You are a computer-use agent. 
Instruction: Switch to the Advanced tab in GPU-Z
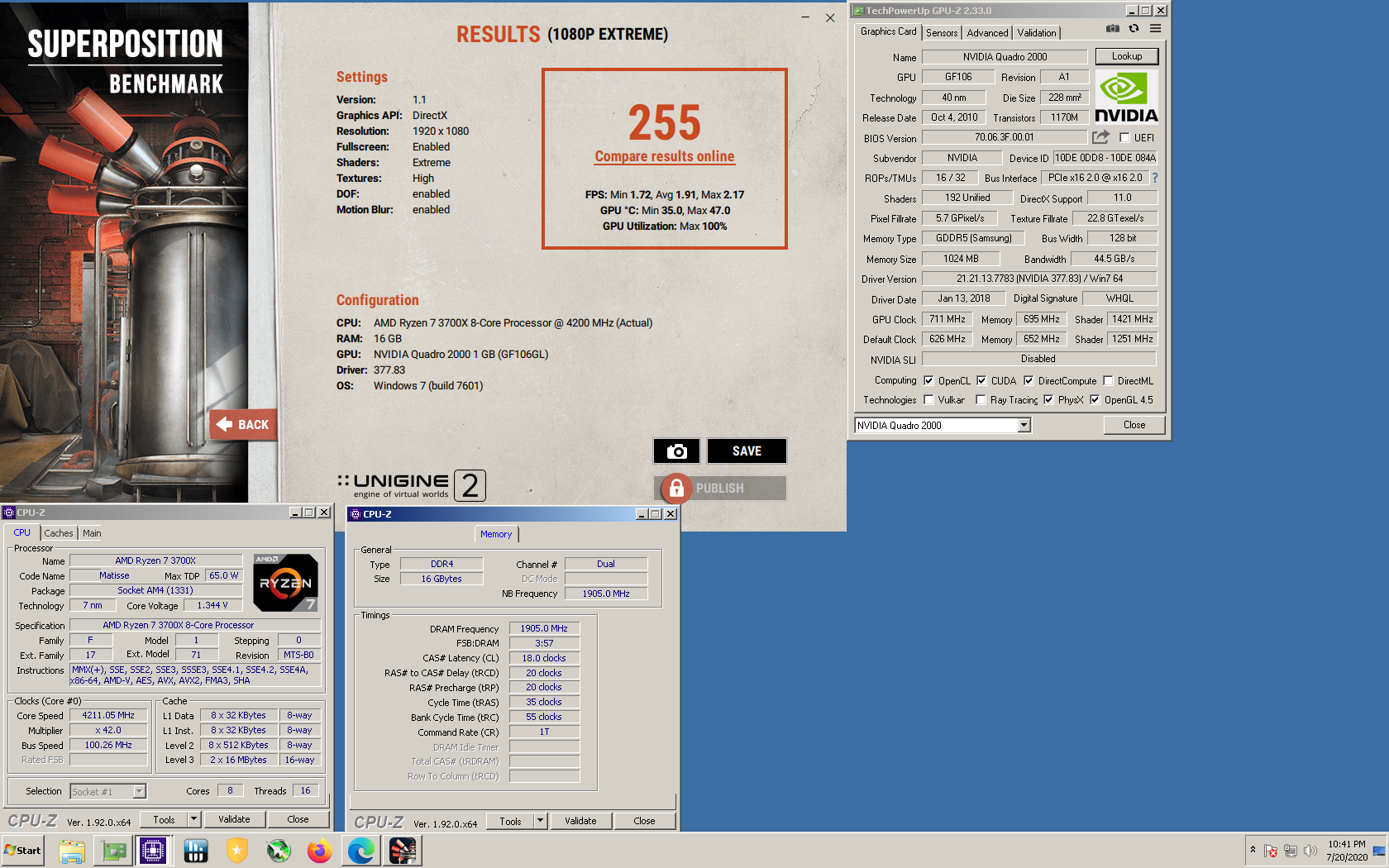[987, 33]
